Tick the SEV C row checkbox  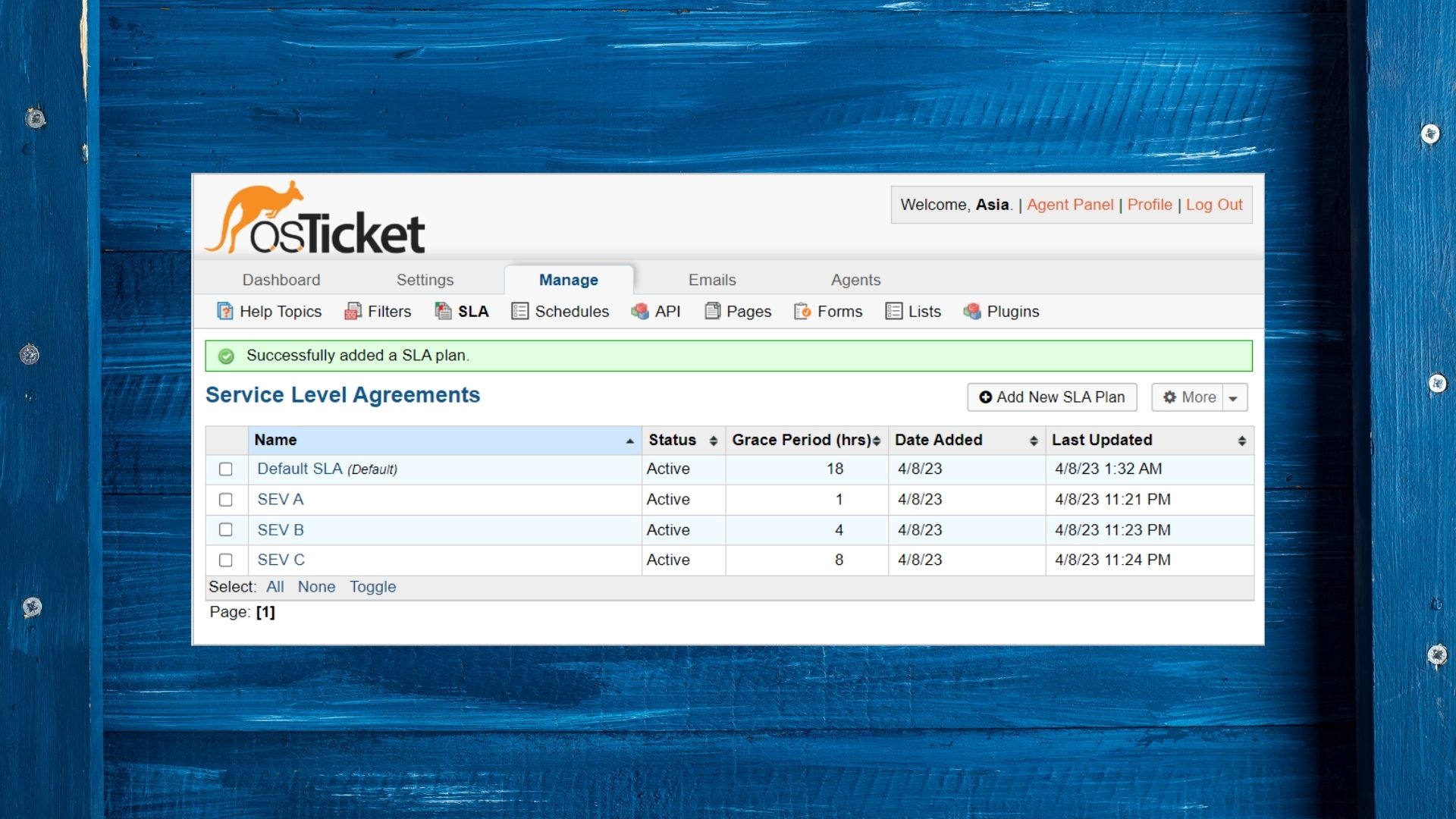pos(226,560)
